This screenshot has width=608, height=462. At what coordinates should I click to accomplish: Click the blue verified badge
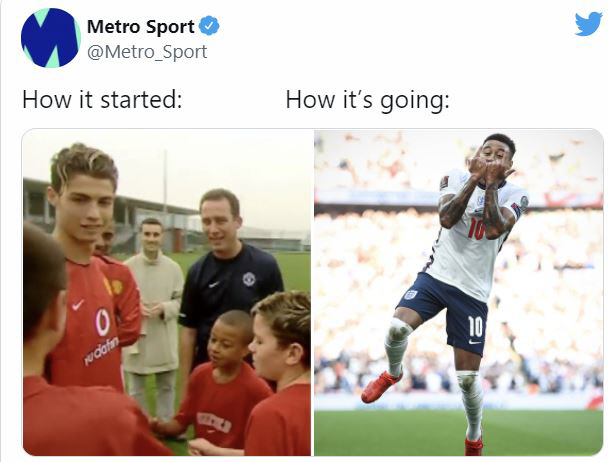pos(209,26)
